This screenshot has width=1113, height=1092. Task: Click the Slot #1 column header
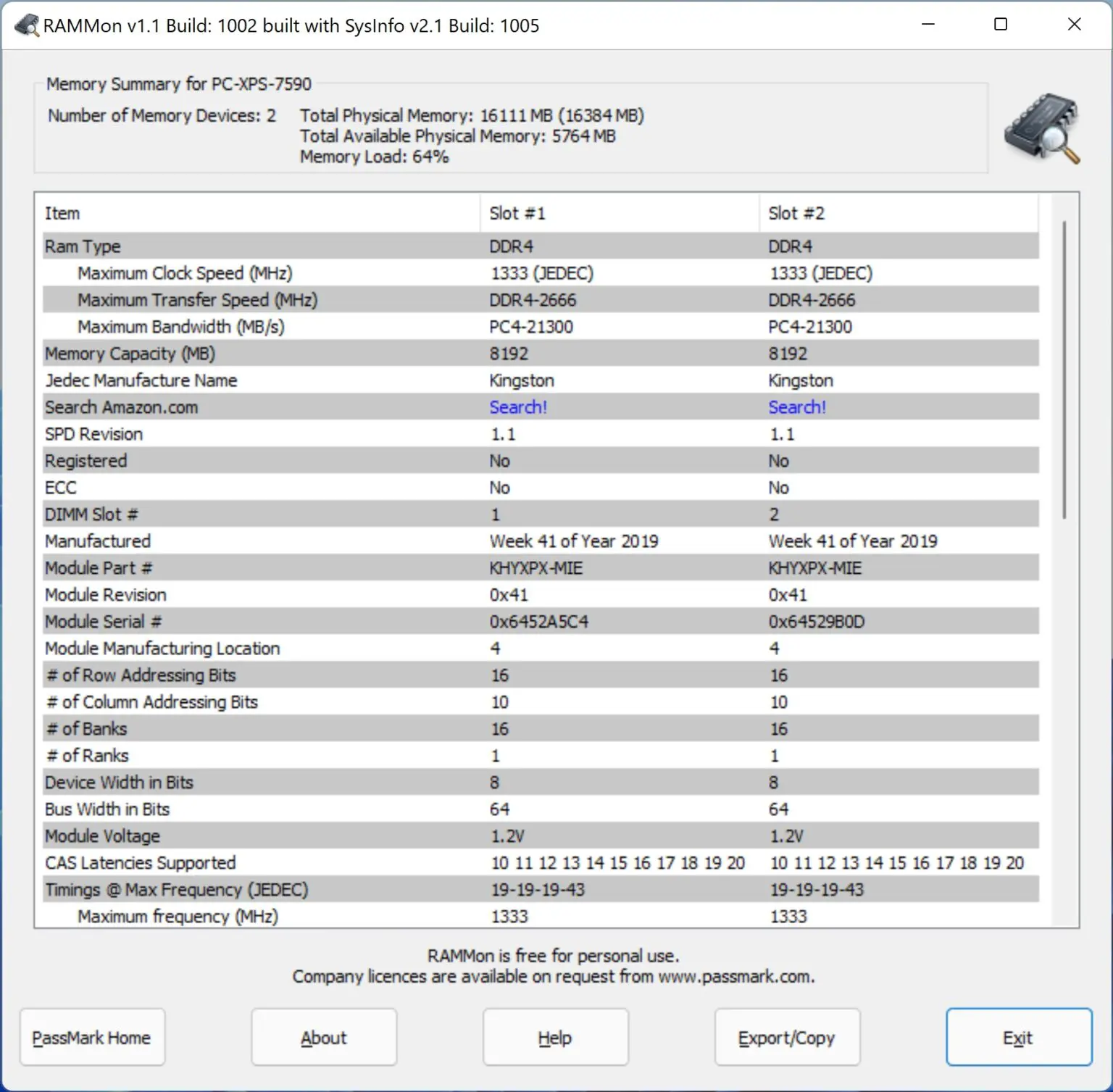pyautogui.click(x=517, y=214)
